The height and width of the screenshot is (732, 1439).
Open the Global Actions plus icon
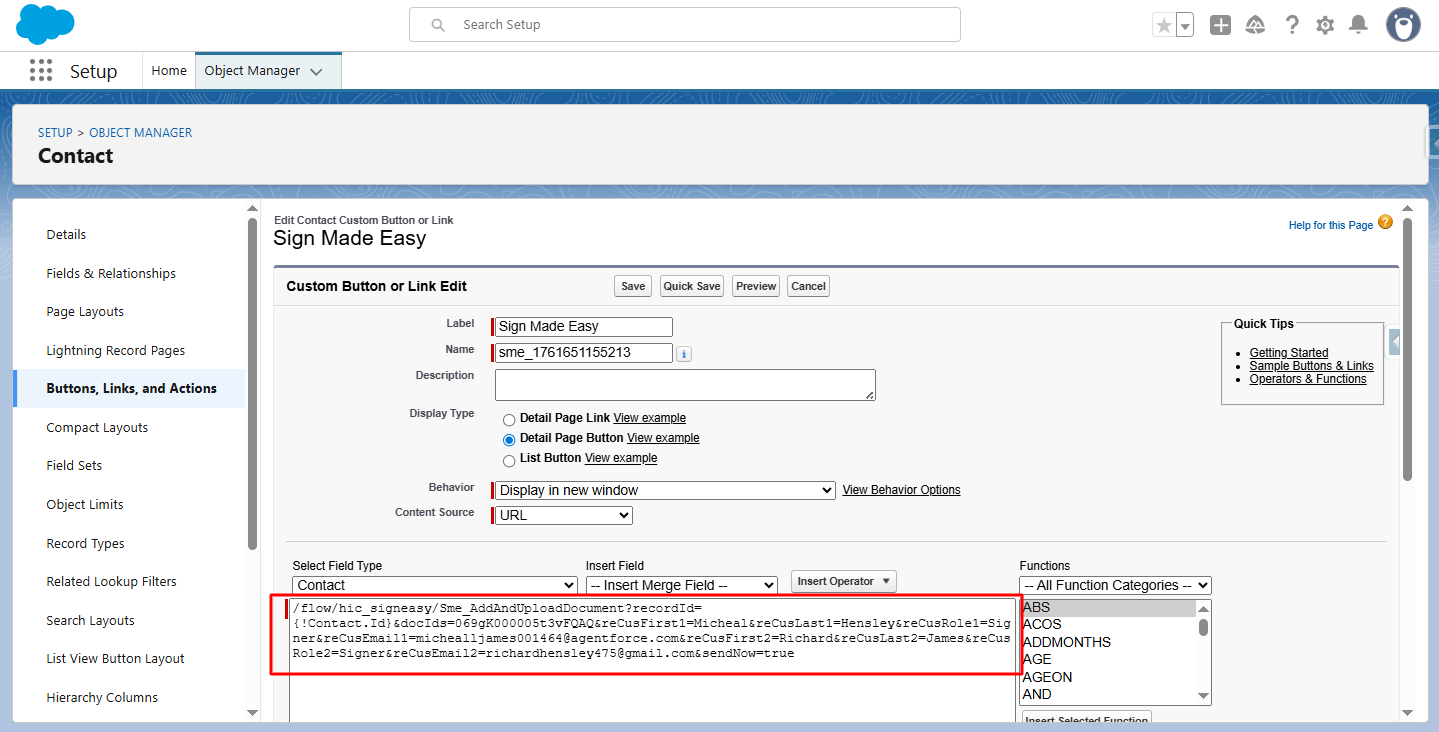pos(1220,25)
